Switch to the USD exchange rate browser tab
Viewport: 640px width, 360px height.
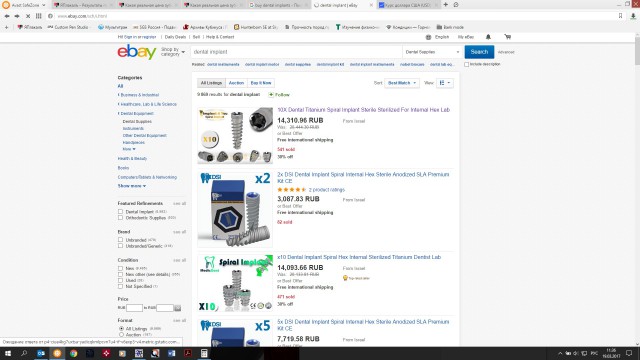pos(408,5)
